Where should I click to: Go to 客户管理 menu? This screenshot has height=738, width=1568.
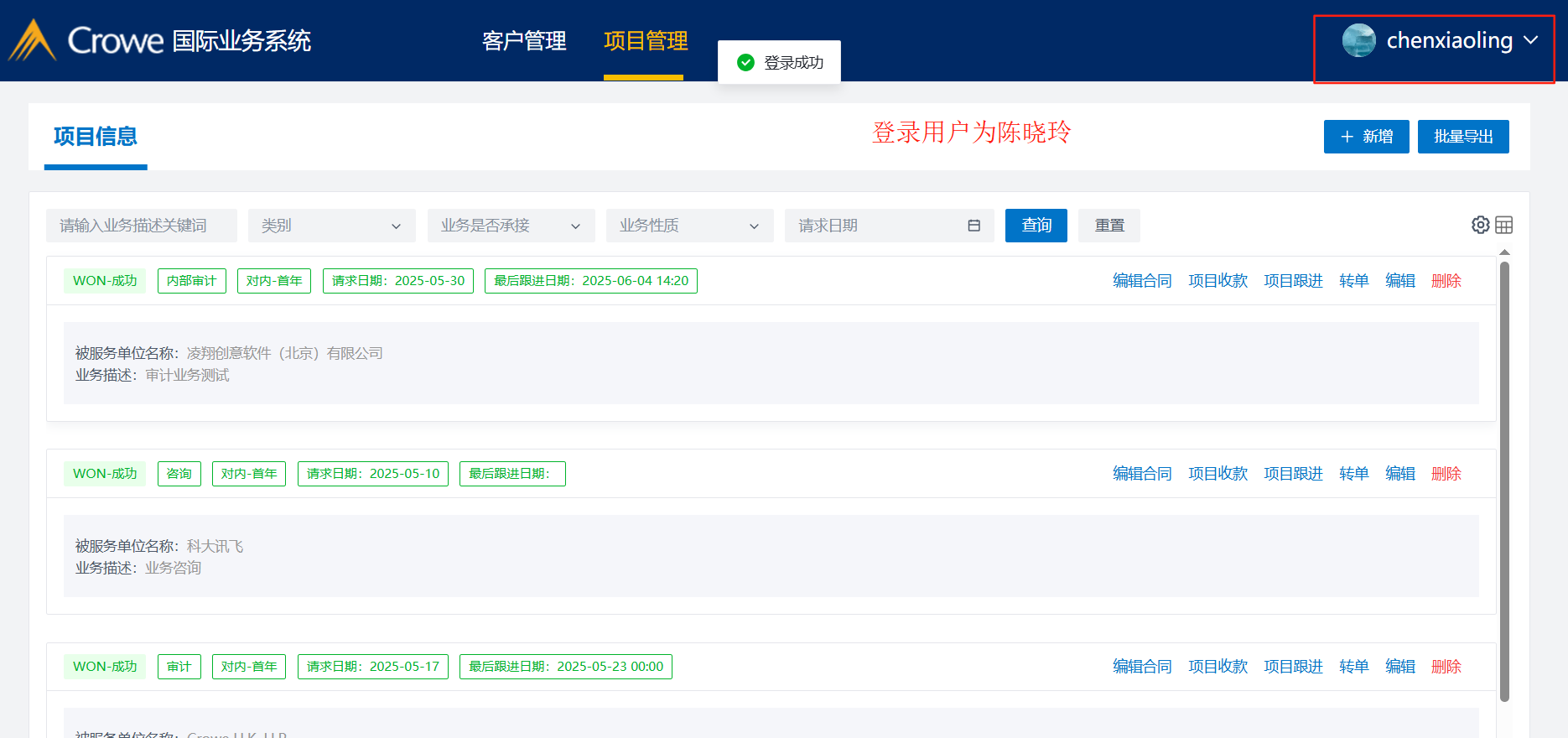(x=524, y=40)
